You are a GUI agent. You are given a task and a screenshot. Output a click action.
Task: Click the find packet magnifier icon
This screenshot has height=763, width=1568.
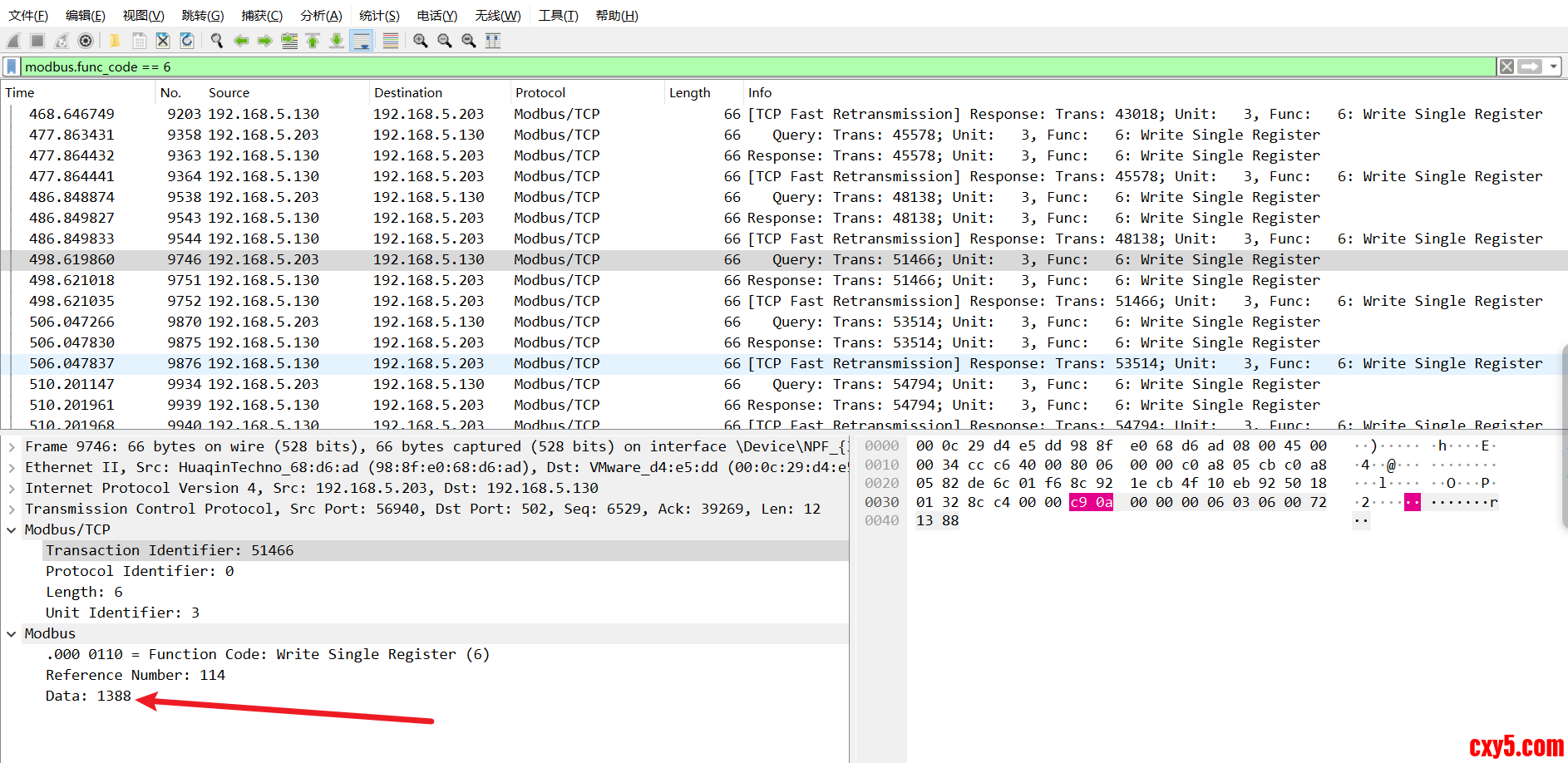click(217, 41)
